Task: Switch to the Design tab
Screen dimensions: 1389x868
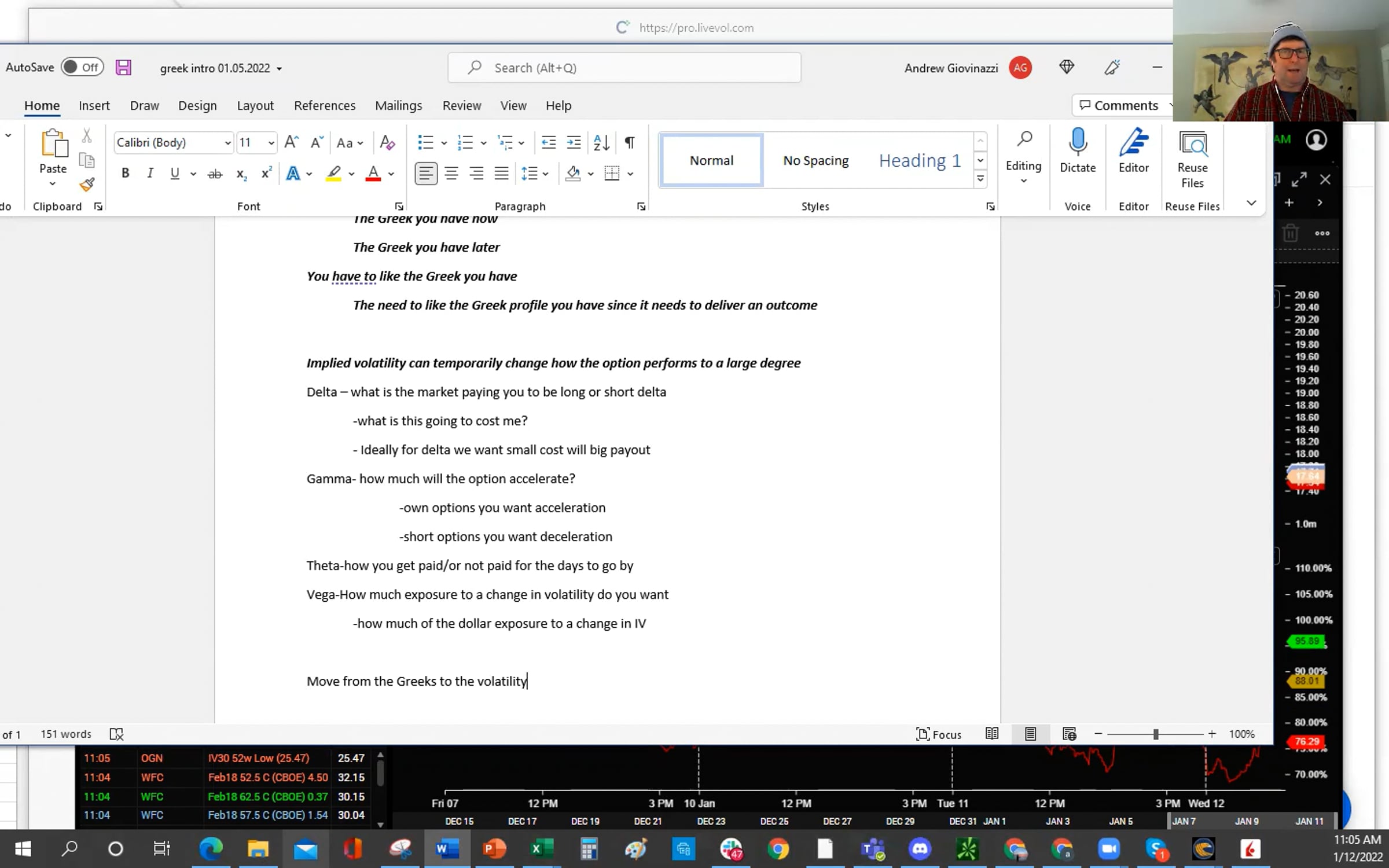Action: pos(197,105)
